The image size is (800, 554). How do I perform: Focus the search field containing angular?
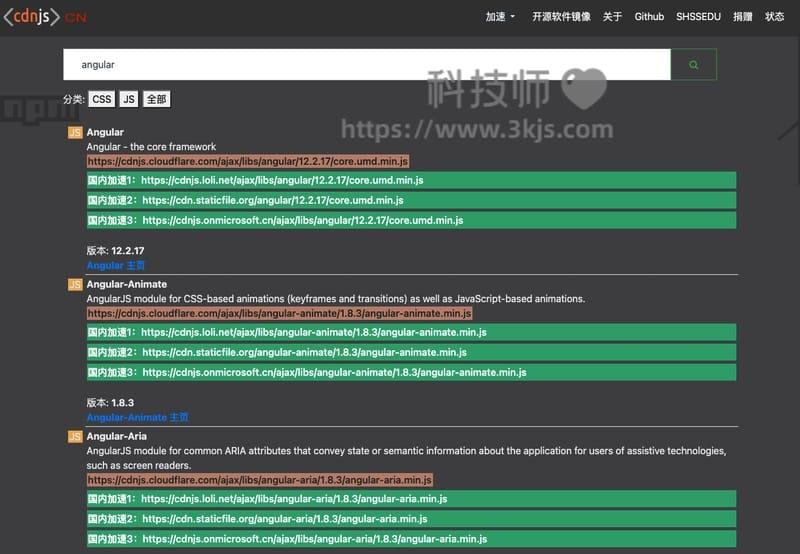(x=367, y=65)
